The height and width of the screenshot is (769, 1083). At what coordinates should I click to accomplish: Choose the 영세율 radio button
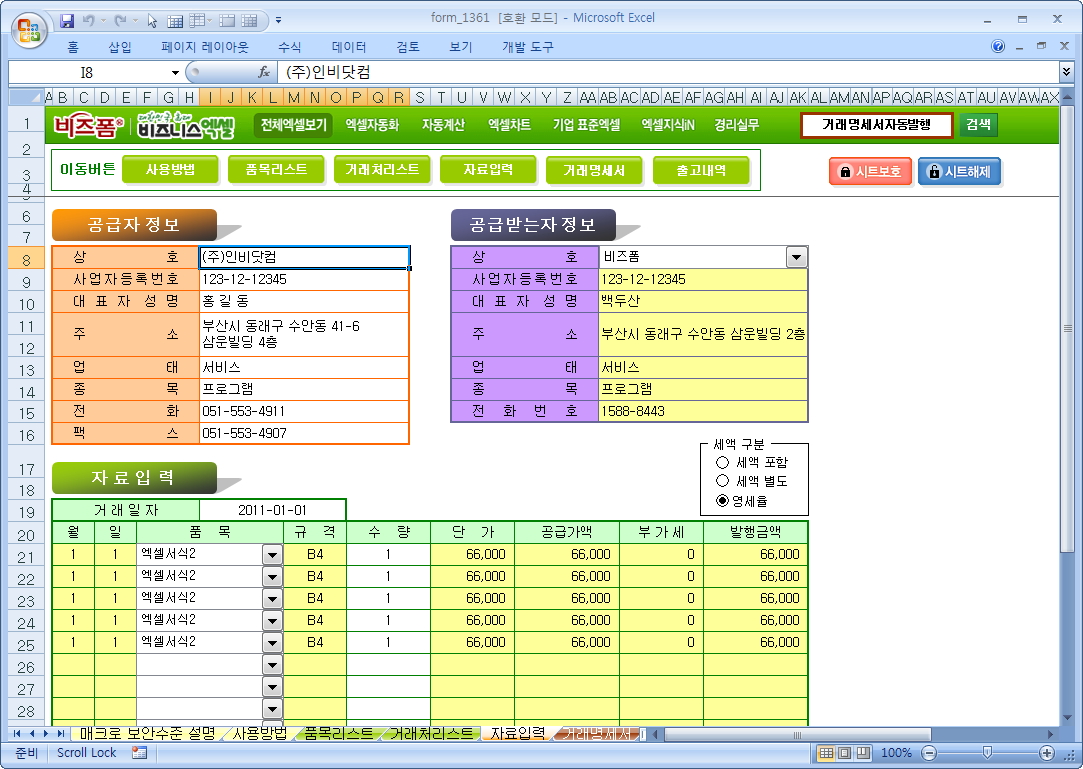point(723,500)
